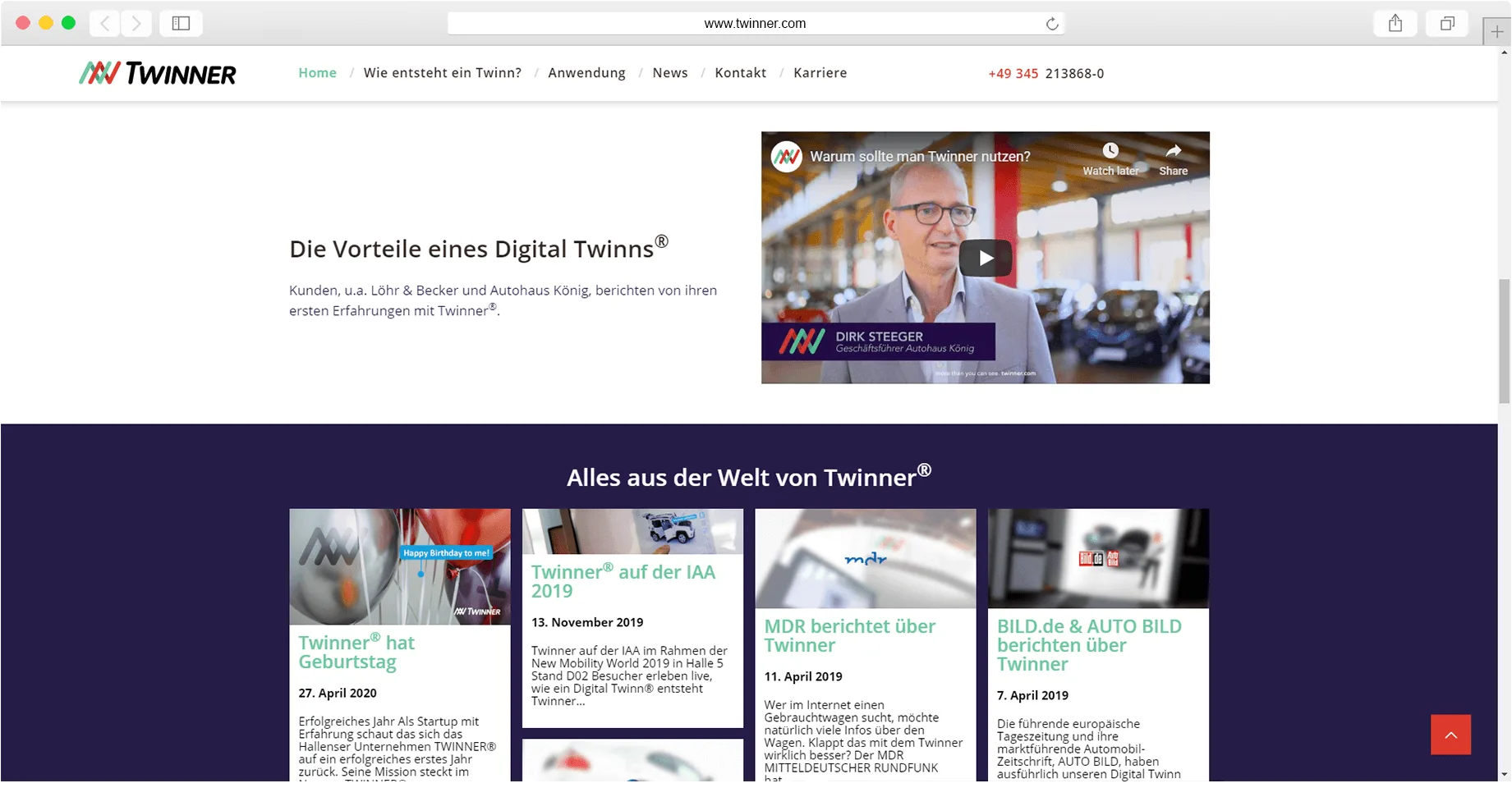Toggle the Safari sidebar button
1512x797 pixels.
[181, 23]
